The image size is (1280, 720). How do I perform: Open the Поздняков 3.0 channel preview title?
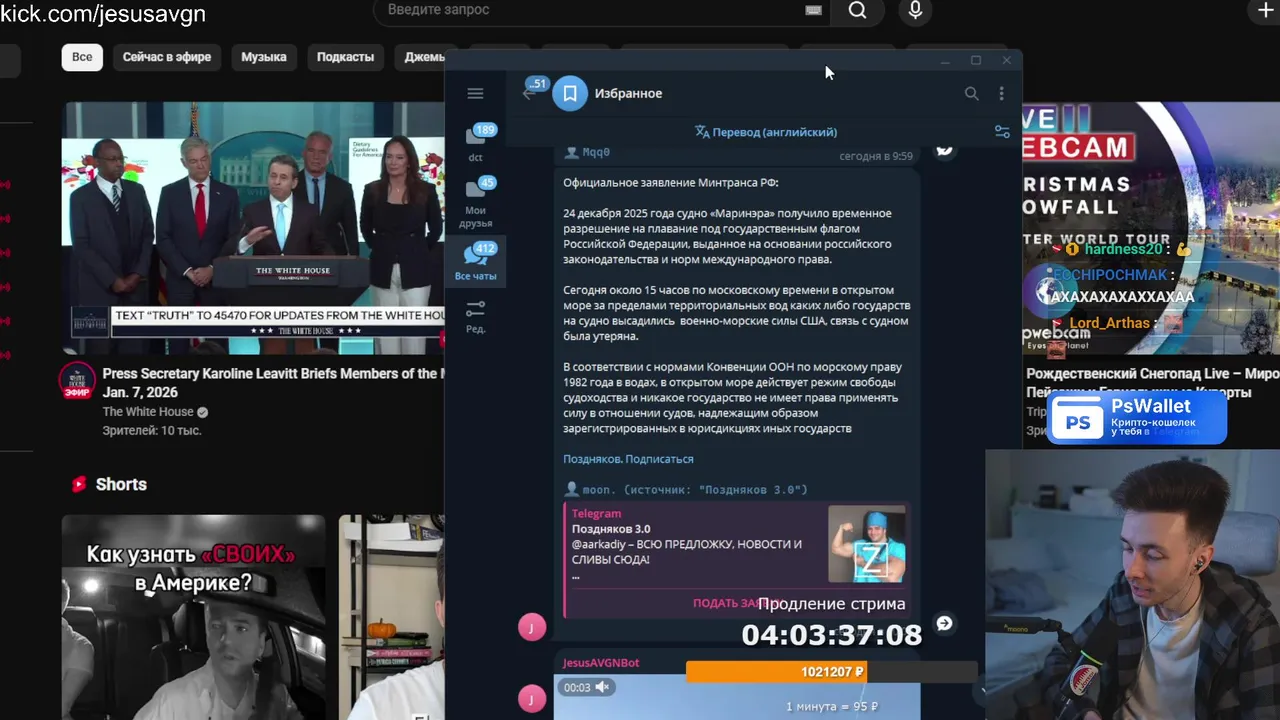[x=611, y=529]
